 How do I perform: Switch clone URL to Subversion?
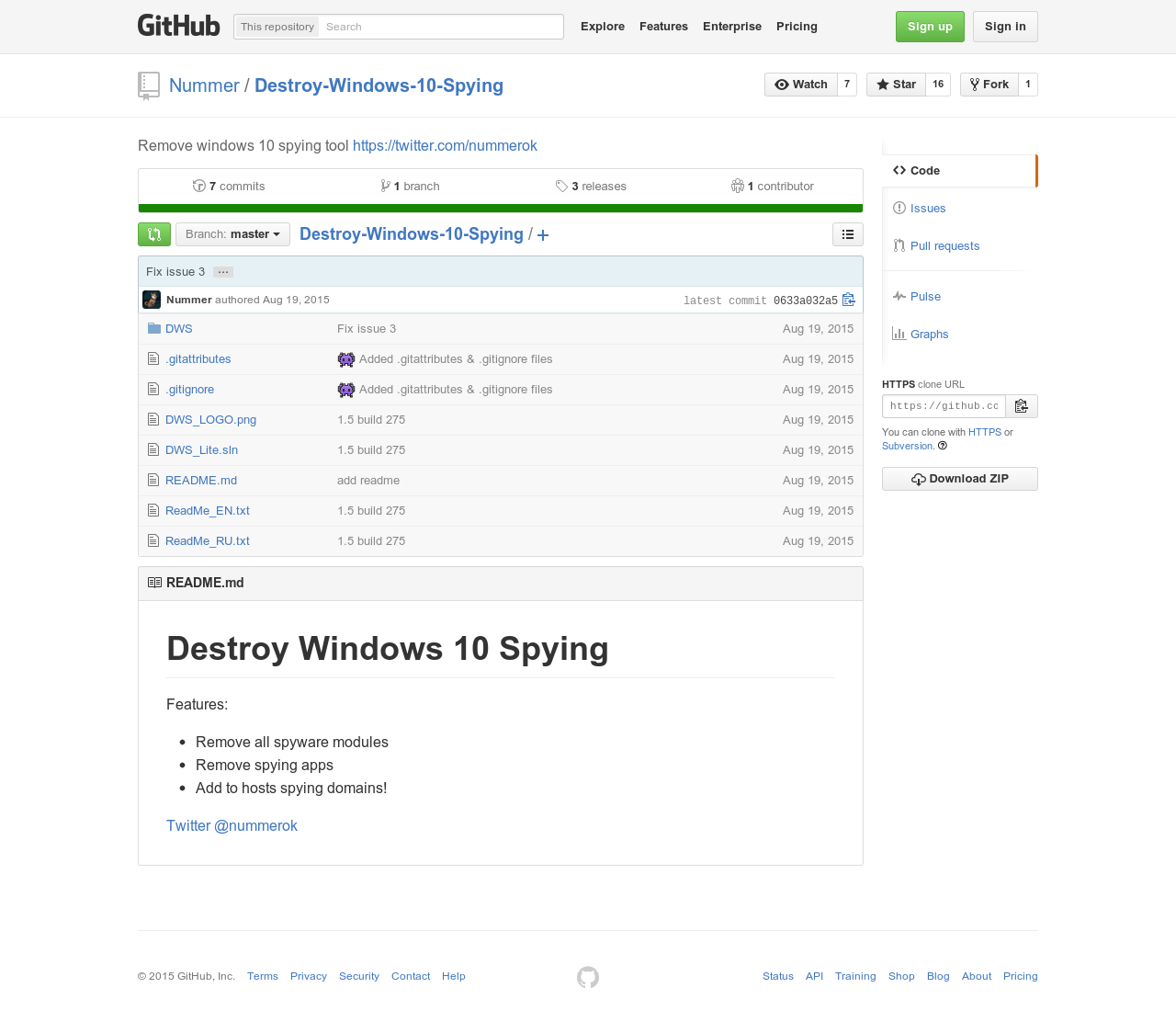coord(908,447)
